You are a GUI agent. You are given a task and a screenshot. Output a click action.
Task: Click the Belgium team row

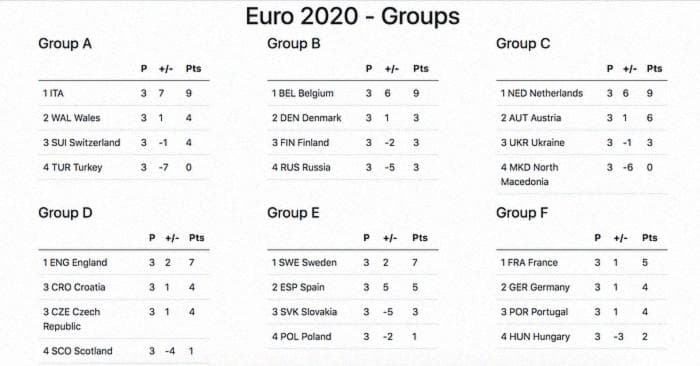[x=353, y=93]
